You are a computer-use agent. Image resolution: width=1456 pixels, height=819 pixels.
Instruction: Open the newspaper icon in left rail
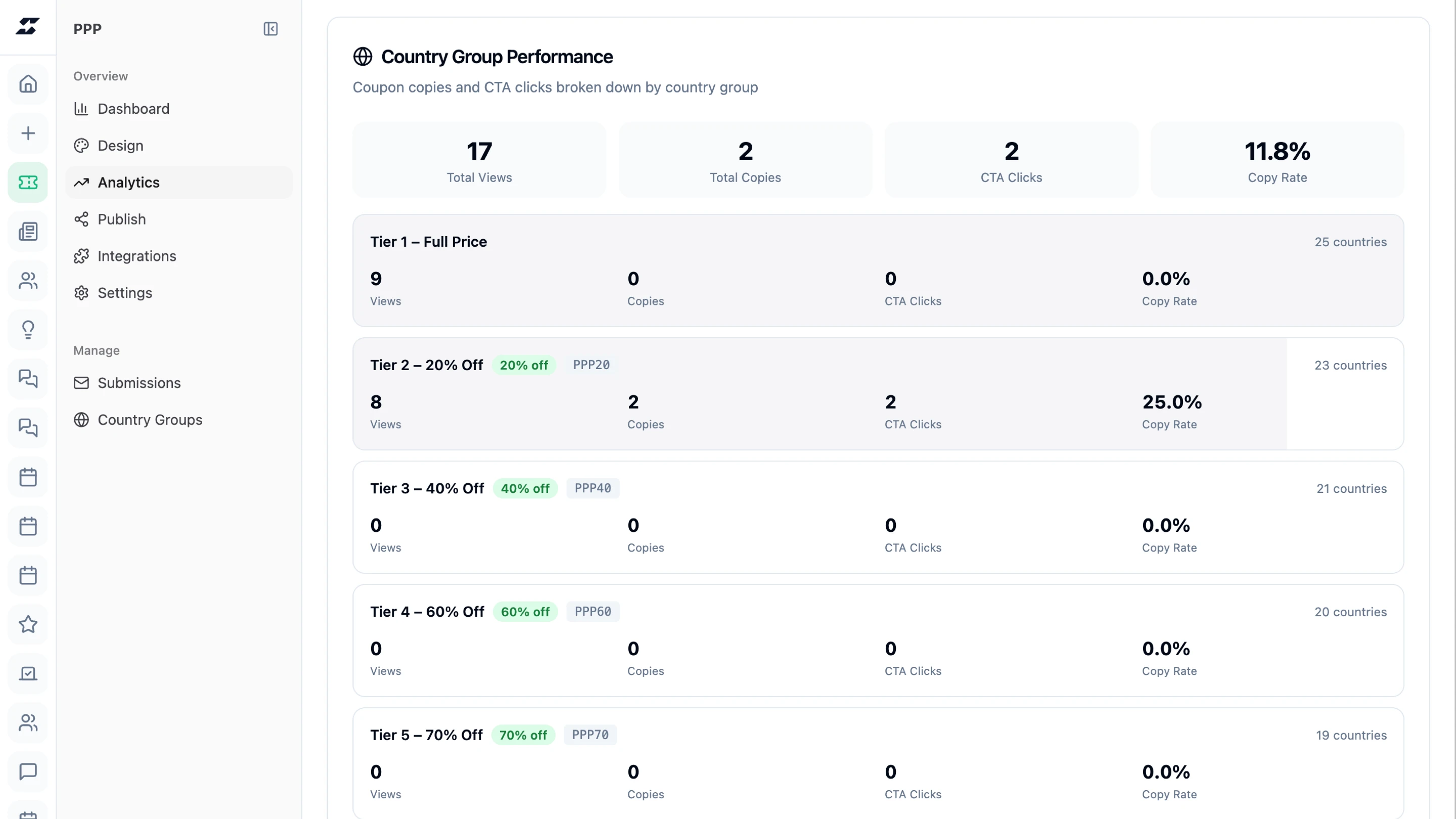point(28,231)
